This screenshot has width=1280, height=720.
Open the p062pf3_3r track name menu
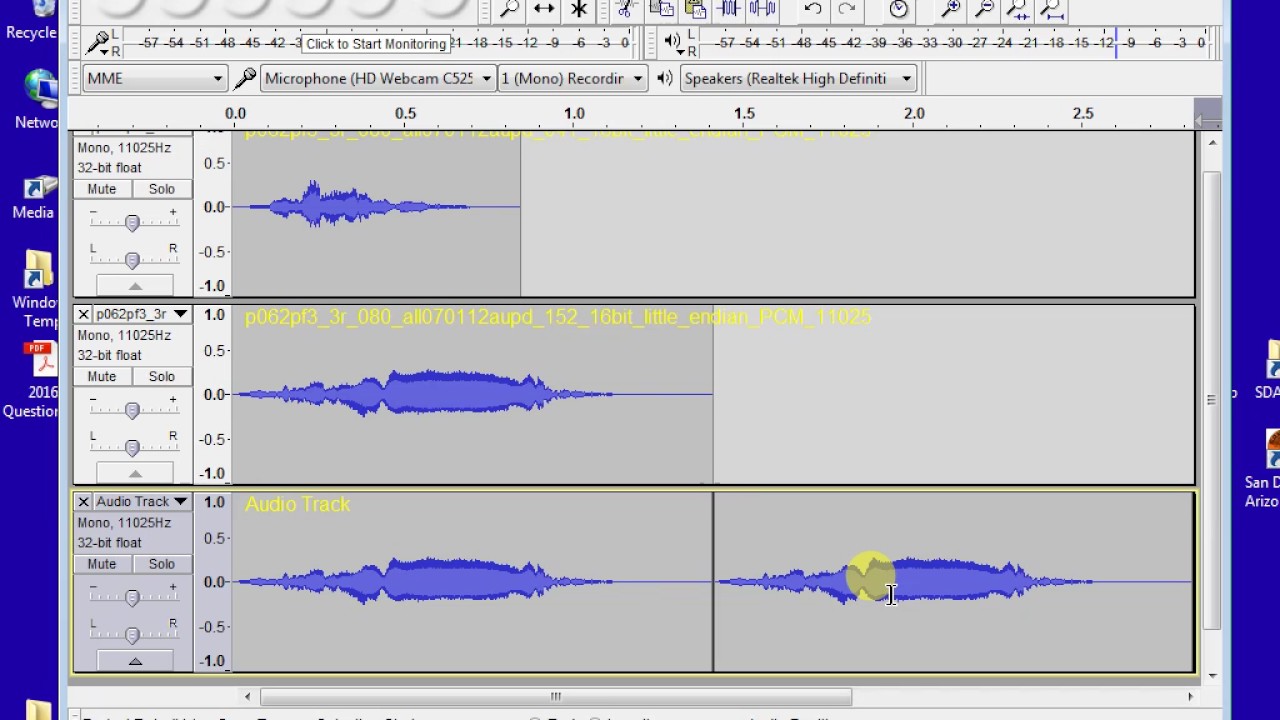(x=142, y=314)
